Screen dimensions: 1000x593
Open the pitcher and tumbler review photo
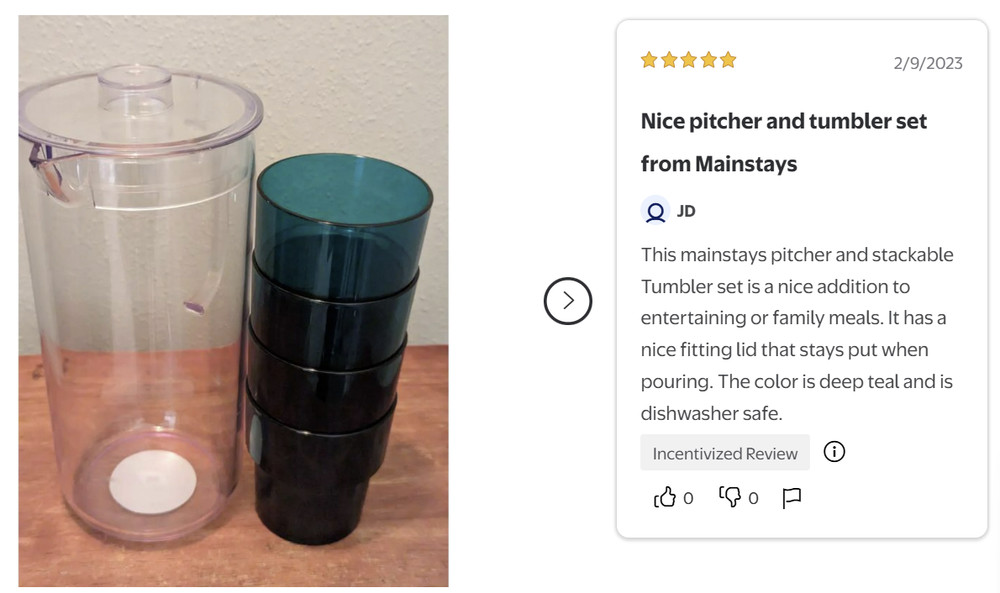[233, 300]
